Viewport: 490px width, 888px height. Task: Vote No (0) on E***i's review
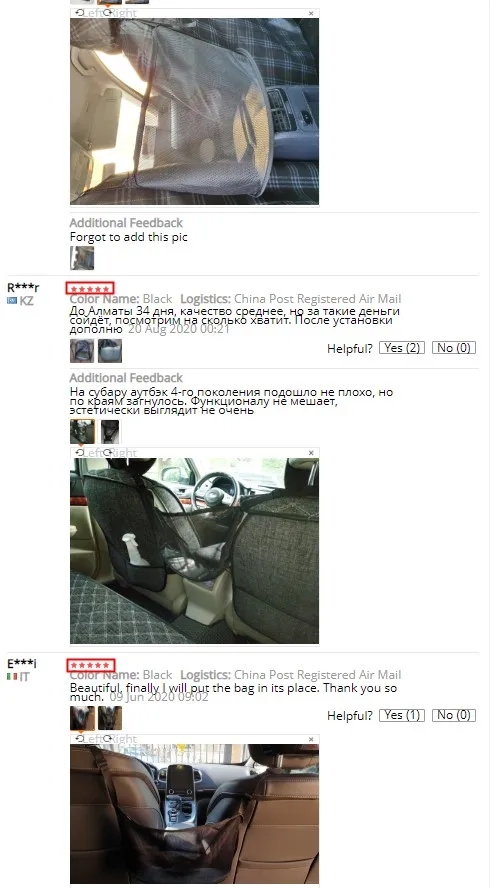coord(454,715)
